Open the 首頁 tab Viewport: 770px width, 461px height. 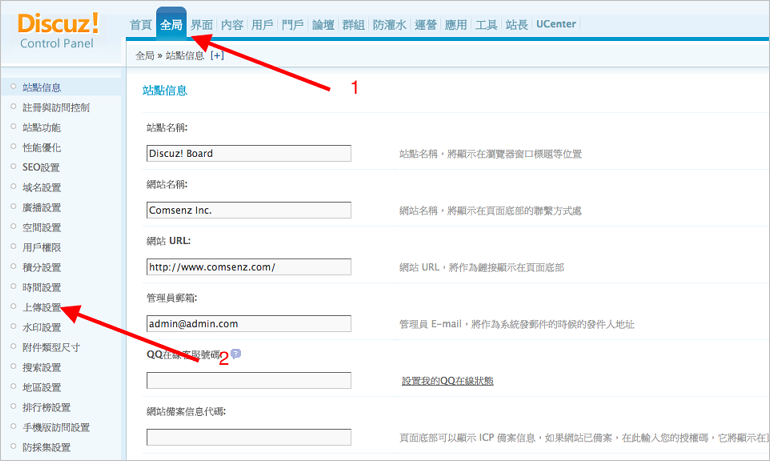click(x=141, y=24)
